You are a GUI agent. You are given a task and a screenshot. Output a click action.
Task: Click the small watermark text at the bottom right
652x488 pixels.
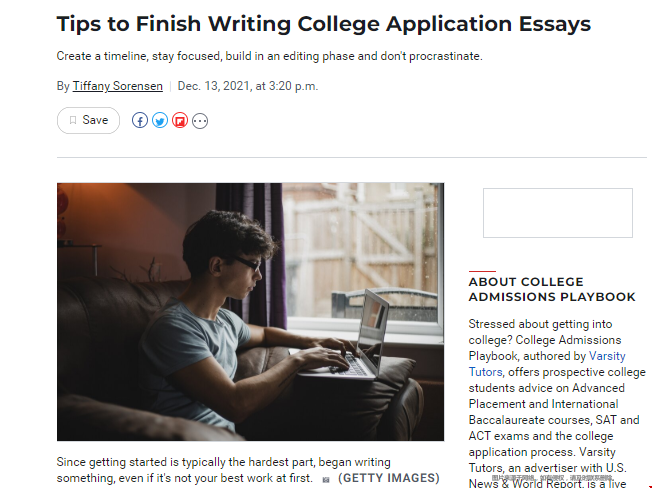[552, 478]
